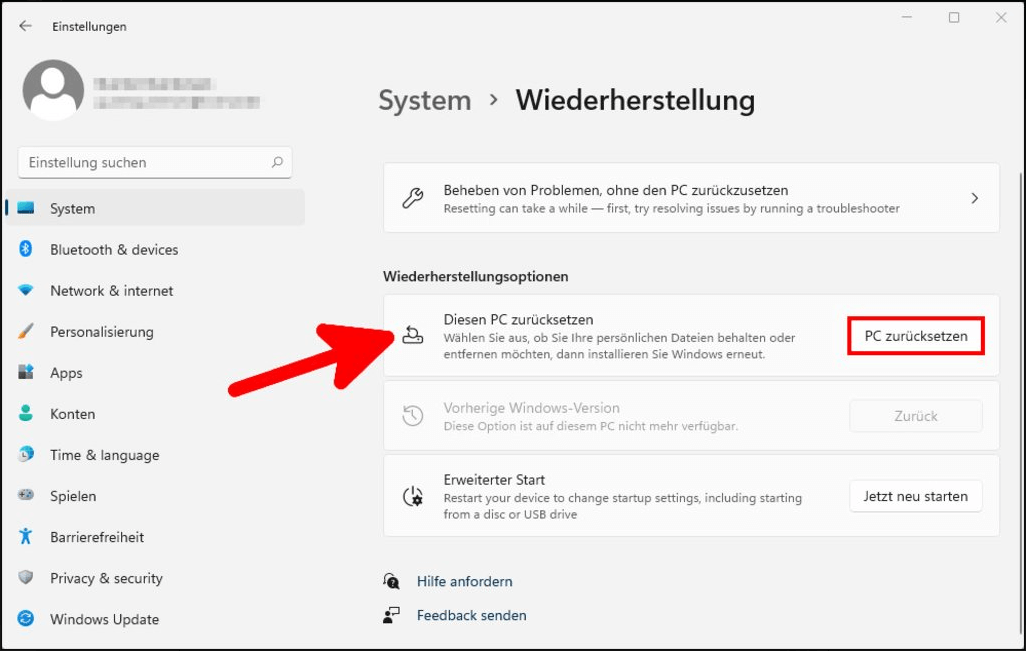Open Apps settings page
The width and height of the screenshot is (1026, 651).
(x=155, y=373)
